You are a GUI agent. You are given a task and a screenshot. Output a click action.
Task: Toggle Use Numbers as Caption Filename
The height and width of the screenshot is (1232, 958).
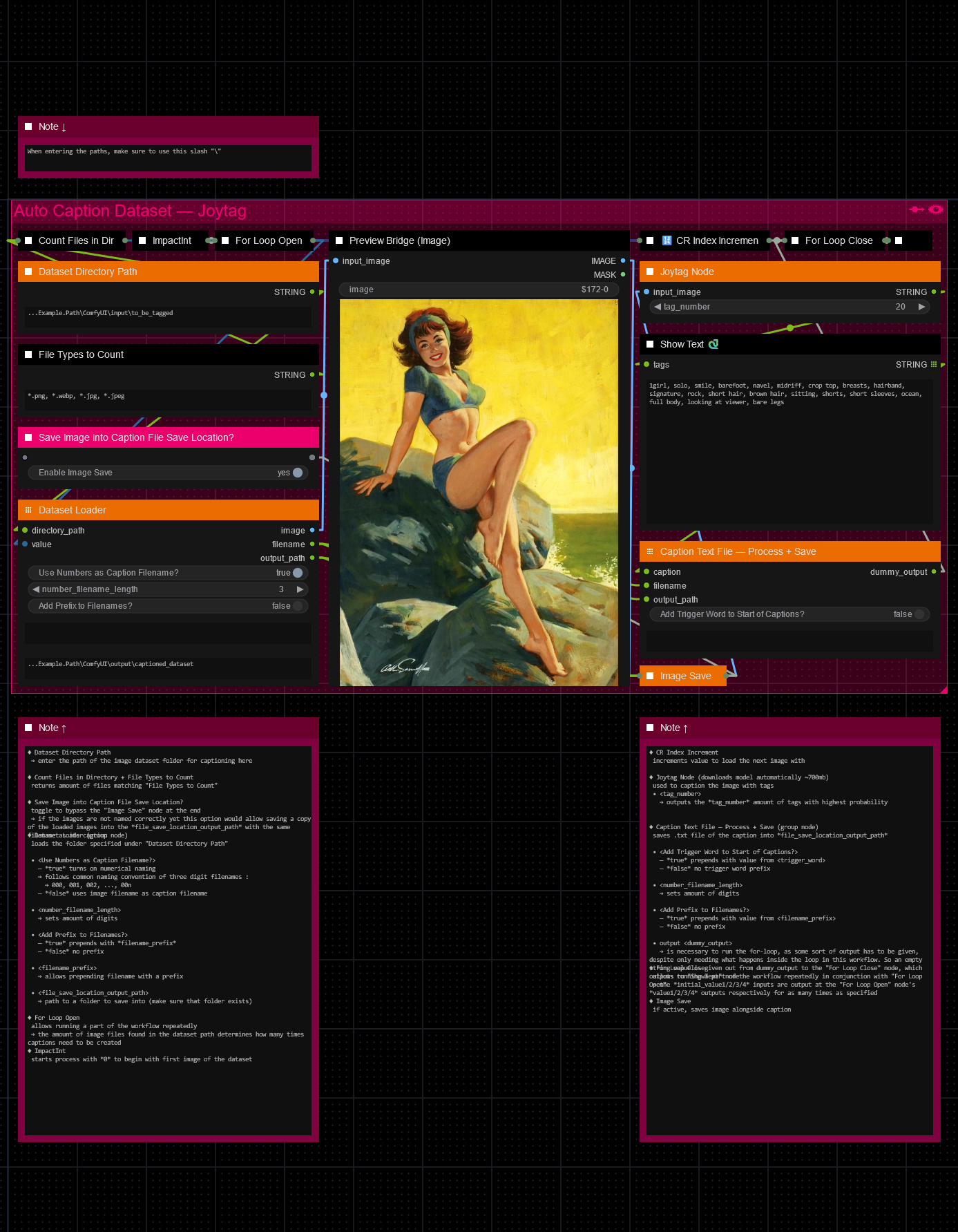tap(298, 573)
